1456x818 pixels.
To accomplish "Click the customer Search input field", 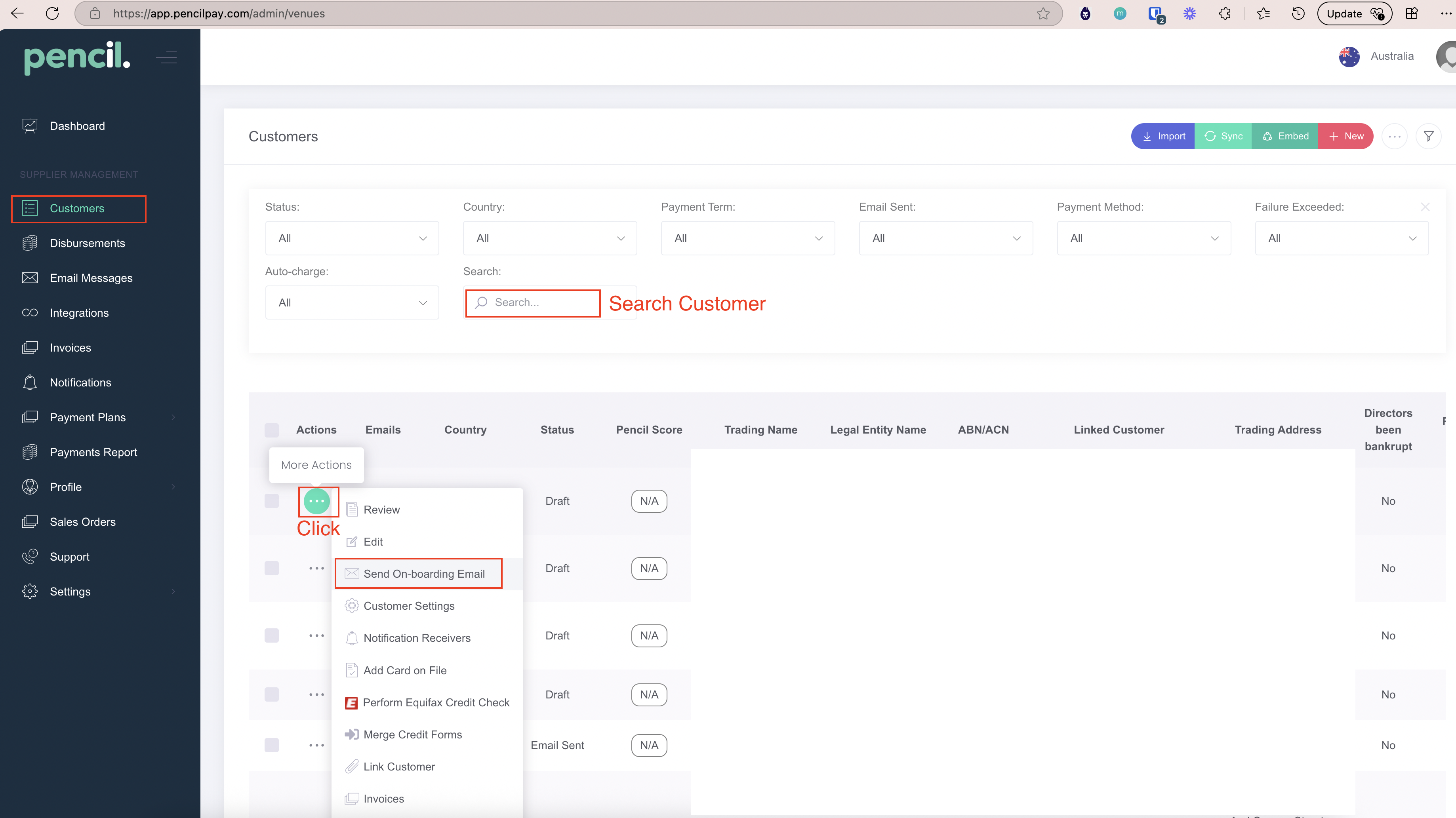I will click(537, 303).
